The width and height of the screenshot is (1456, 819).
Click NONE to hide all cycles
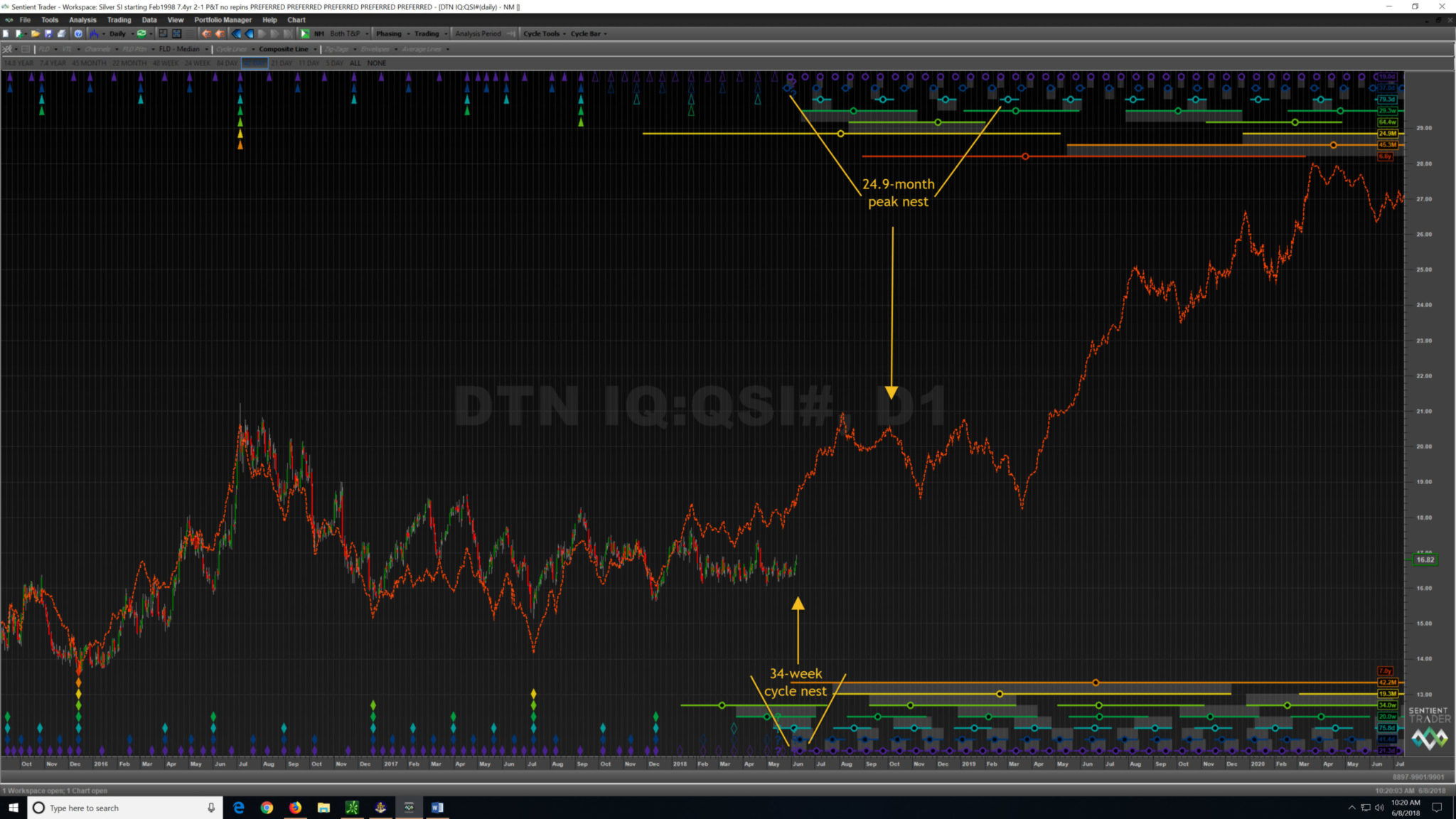coord(377,63)
